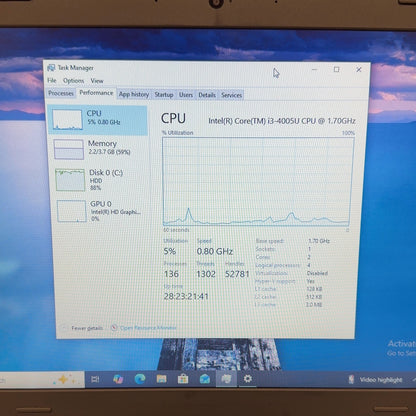This screenshot has width=416, height=416.
Task: Open the Options menu
Action: tap(73, 81)
